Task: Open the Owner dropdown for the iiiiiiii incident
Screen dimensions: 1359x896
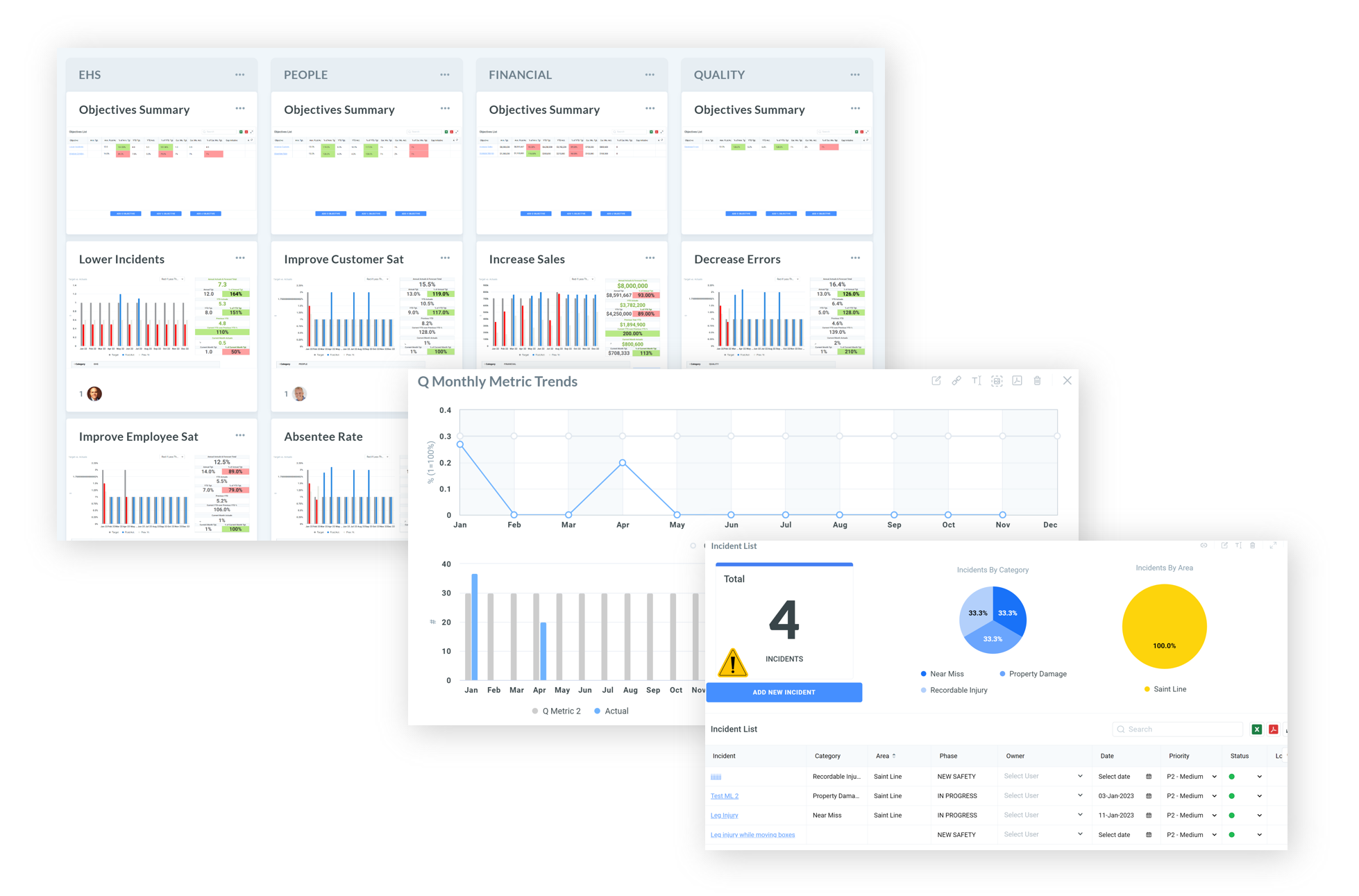Action: click(1043, 777)
